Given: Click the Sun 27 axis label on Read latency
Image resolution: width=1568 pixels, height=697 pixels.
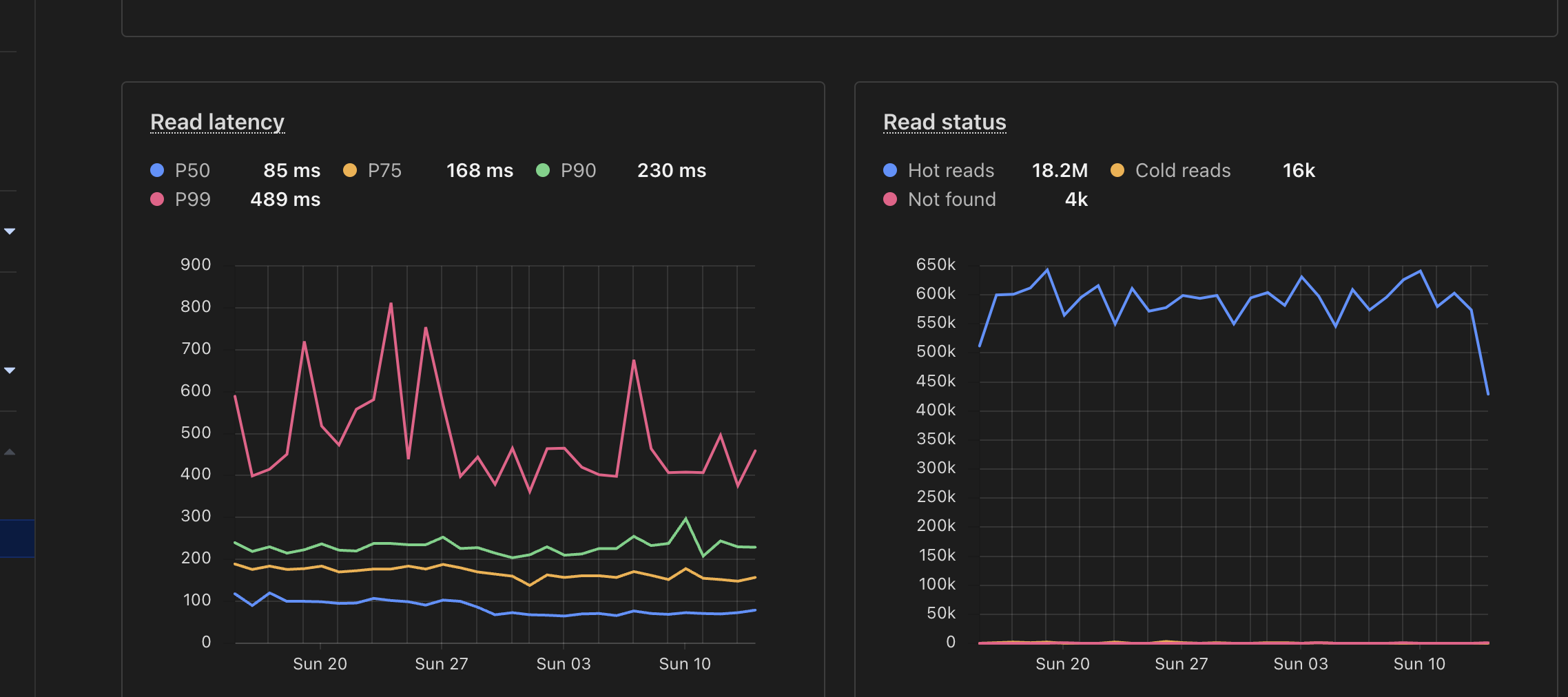Looking at the screenshot, I should (442, 663).
